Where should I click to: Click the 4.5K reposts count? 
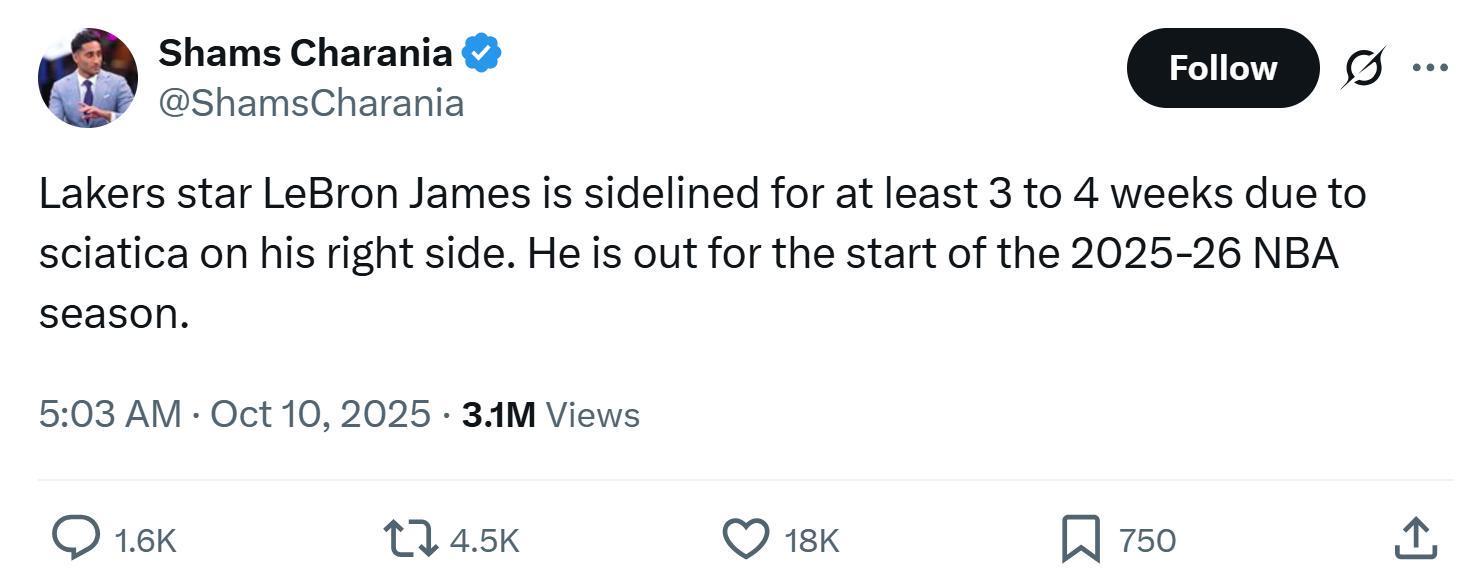484,541
